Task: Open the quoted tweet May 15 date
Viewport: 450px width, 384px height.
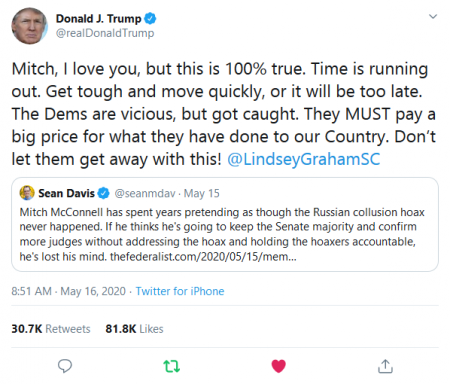Action: [x=202, y=193]
